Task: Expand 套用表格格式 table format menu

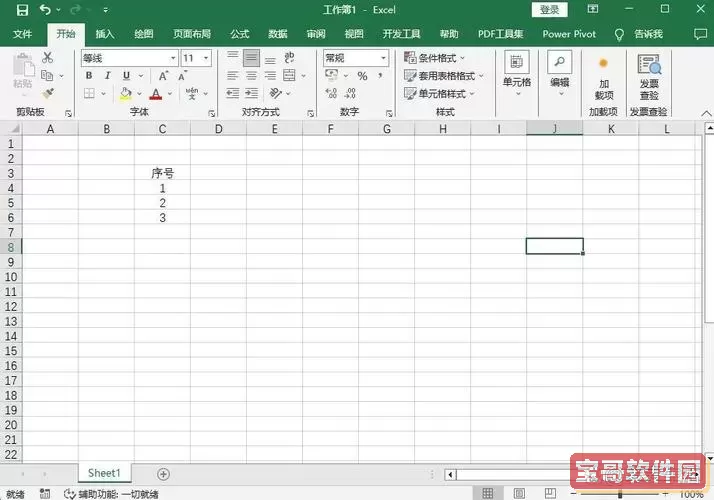Action: coord(444,76)
